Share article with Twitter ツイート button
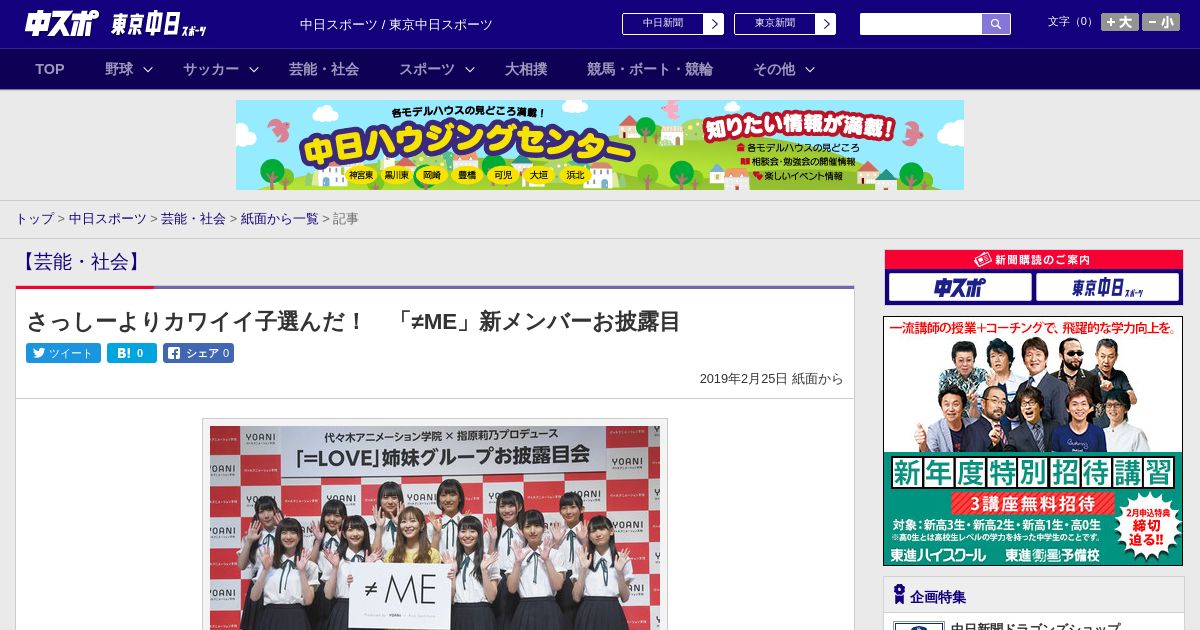Viewport: 1200px width, 630px height. 63,353
